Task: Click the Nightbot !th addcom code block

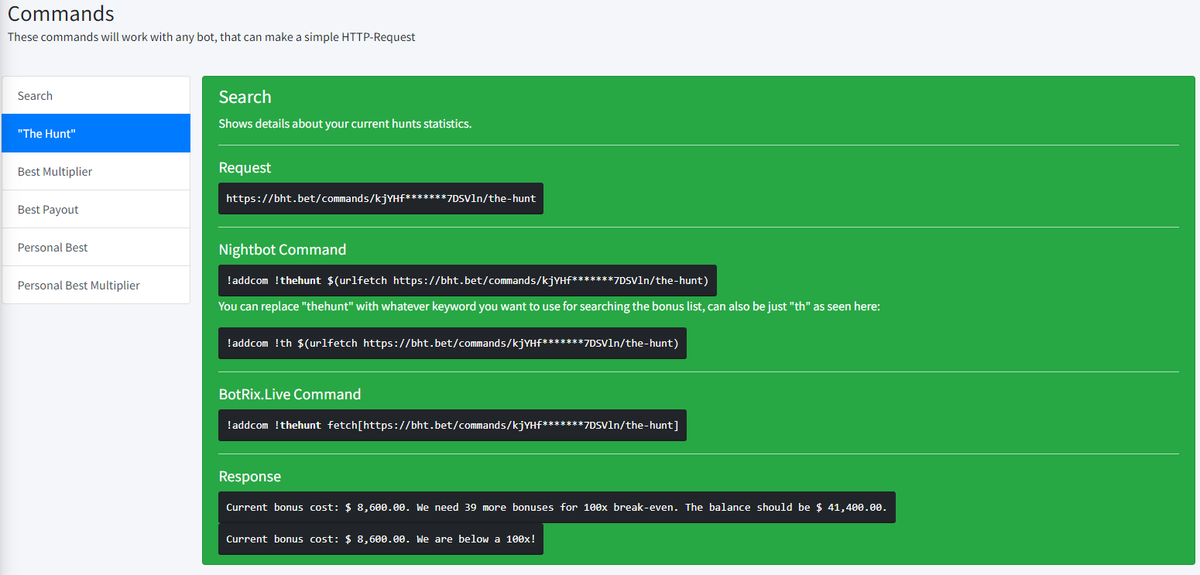Action: point(452,343)
